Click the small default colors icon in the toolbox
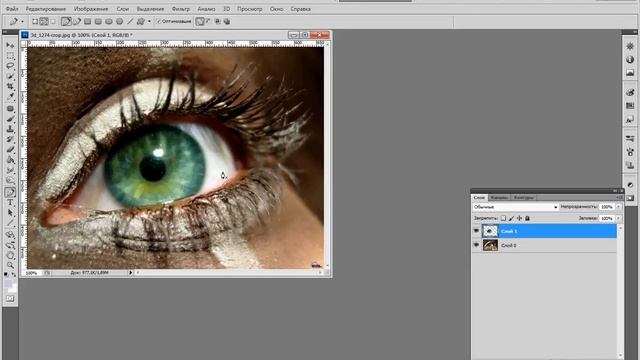Viewport: 640px width, 360px height. 6,275
